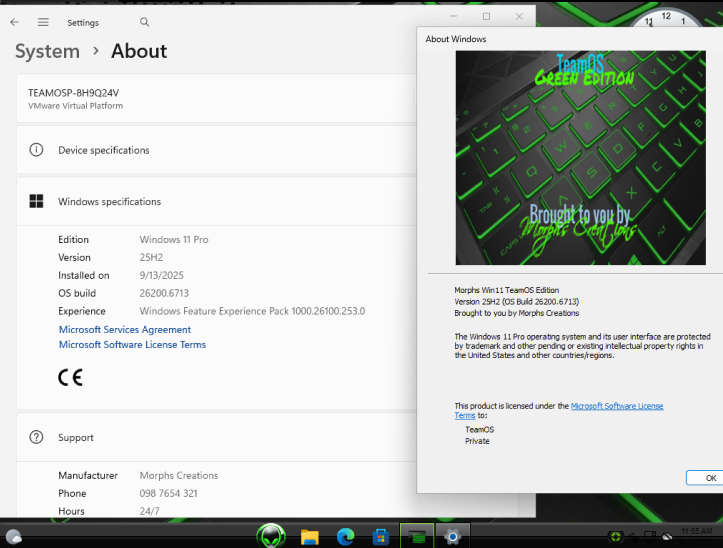Click the VMware Virtual Platform text

[76, 106]
